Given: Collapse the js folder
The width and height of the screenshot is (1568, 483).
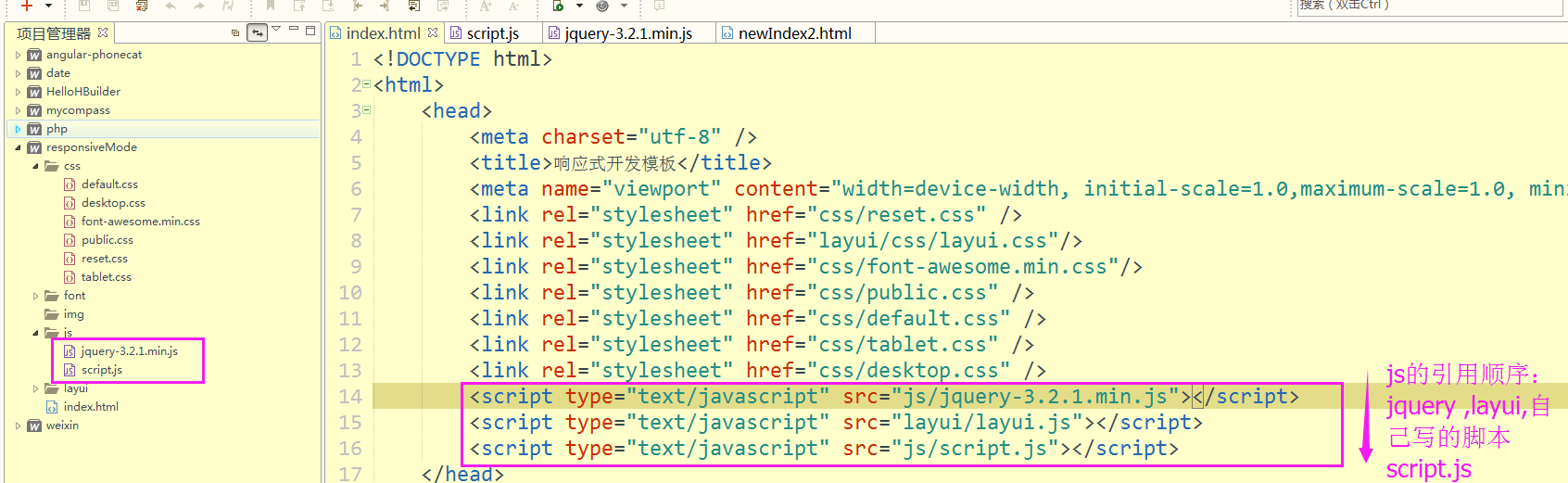Looking at the screenshot, I should click(35, 333).
